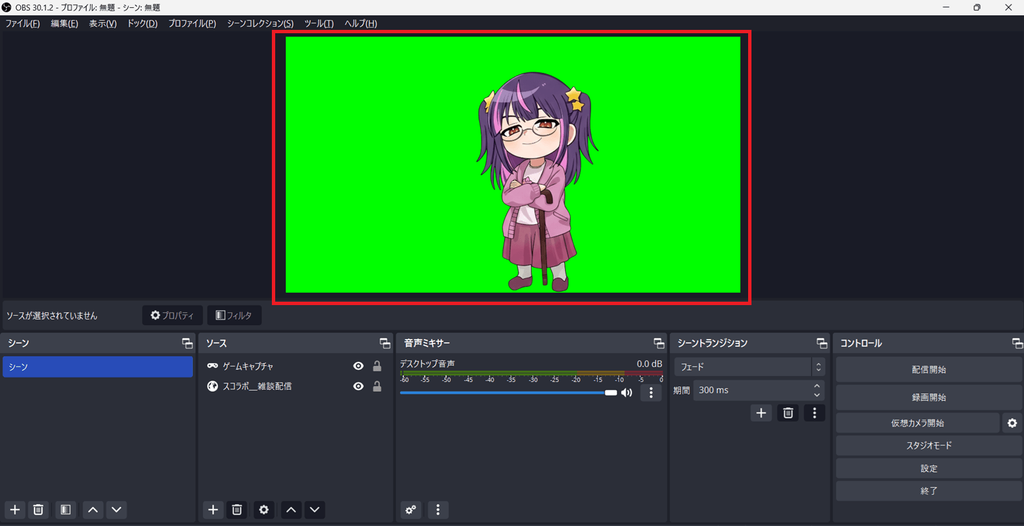
Task: Move source down in Sources panel
Action: 315,510
